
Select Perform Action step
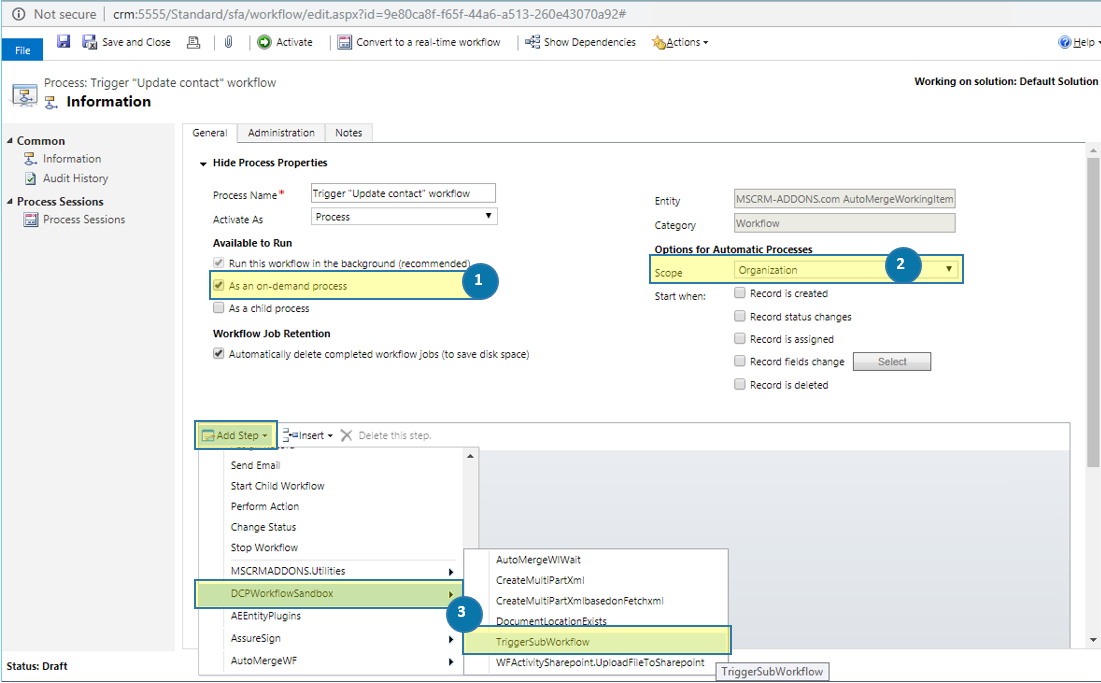click(x=265, y=506)
